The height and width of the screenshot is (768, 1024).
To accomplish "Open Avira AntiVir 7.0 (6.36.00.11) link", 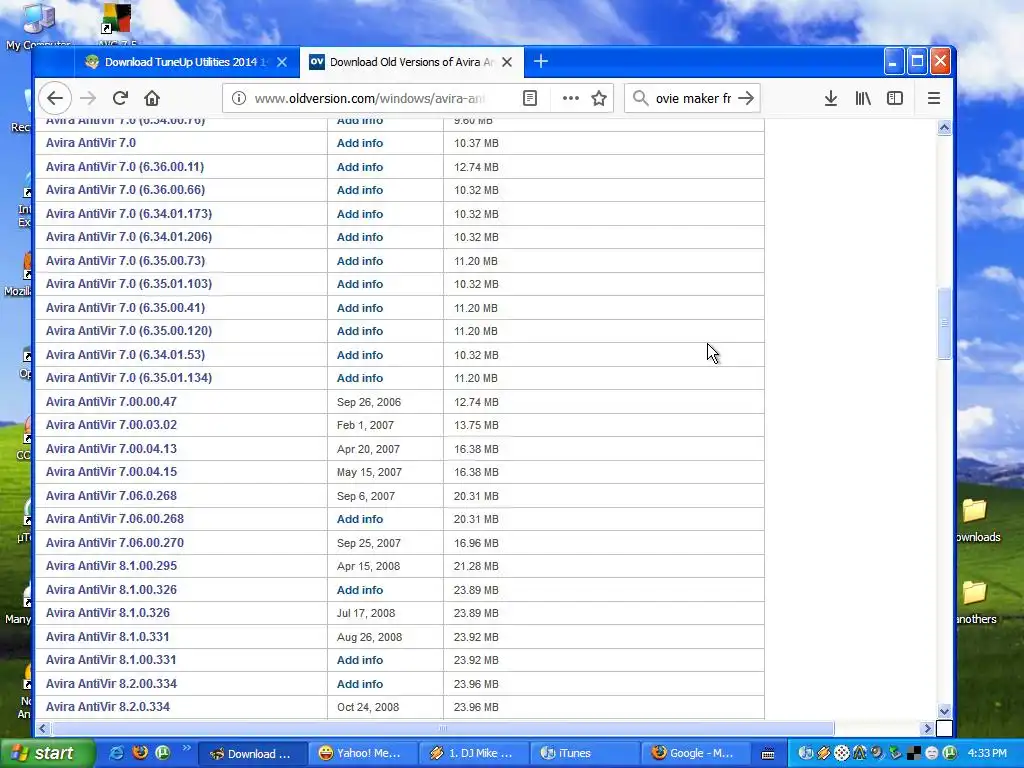I will 125,167.
